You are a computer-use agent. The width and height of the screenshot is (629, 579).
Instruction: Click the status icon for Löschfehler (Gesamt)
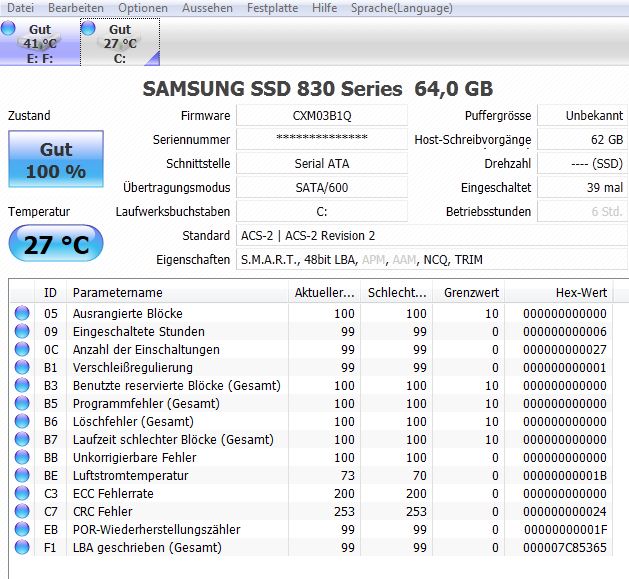[x=22, y=421]
